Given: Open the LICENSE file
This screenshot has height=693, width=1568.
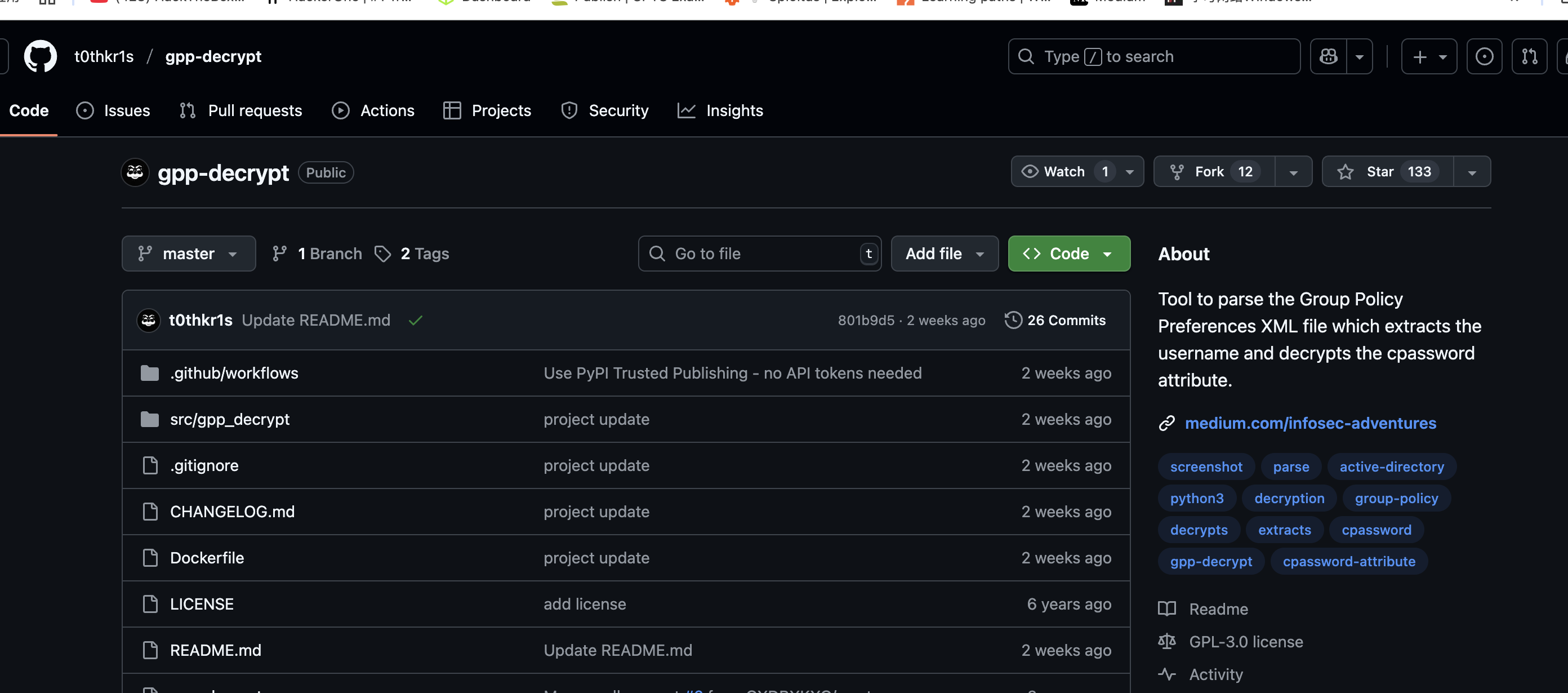Looking at the screenshot, I should pyautogui.click(x=202, y=605).
